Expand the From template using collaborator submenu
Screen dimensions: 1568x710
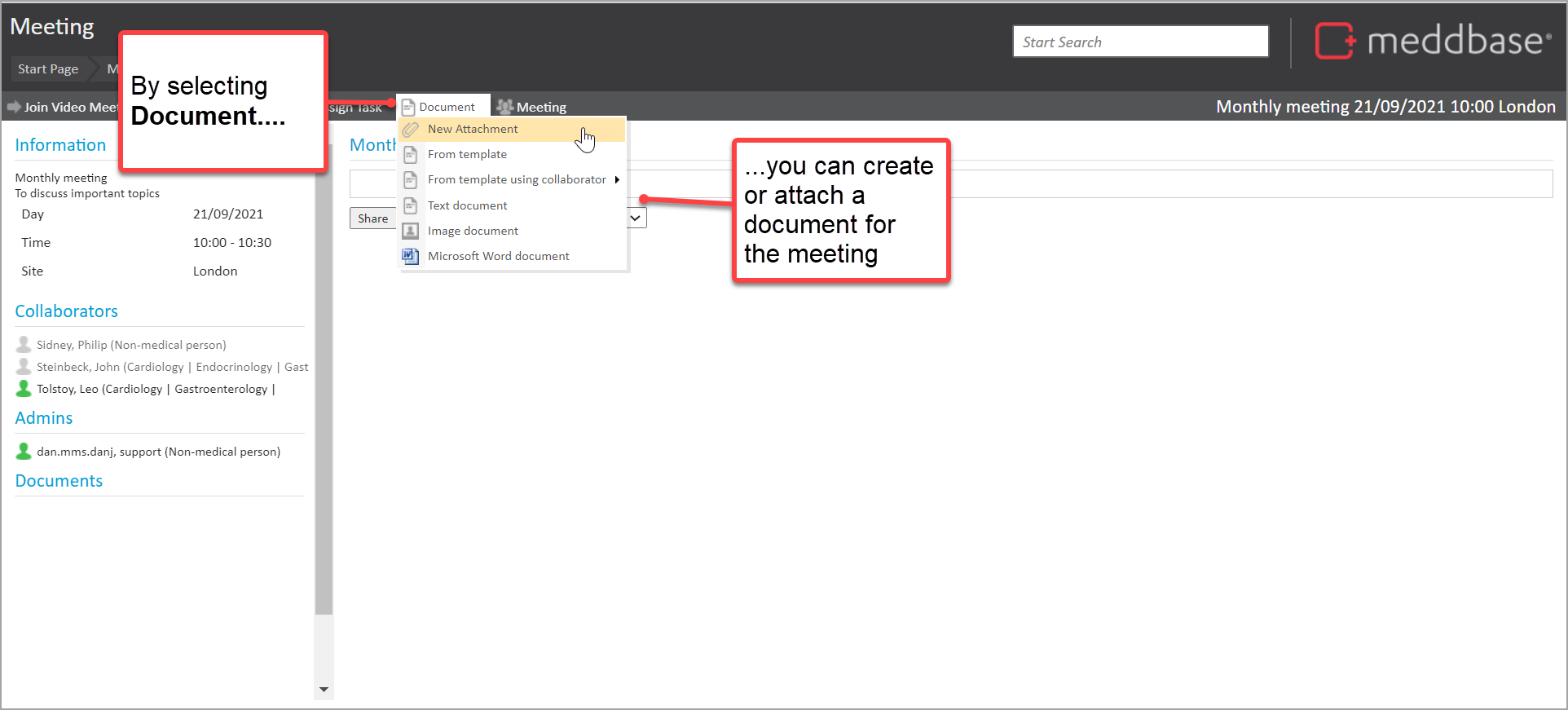617,180
